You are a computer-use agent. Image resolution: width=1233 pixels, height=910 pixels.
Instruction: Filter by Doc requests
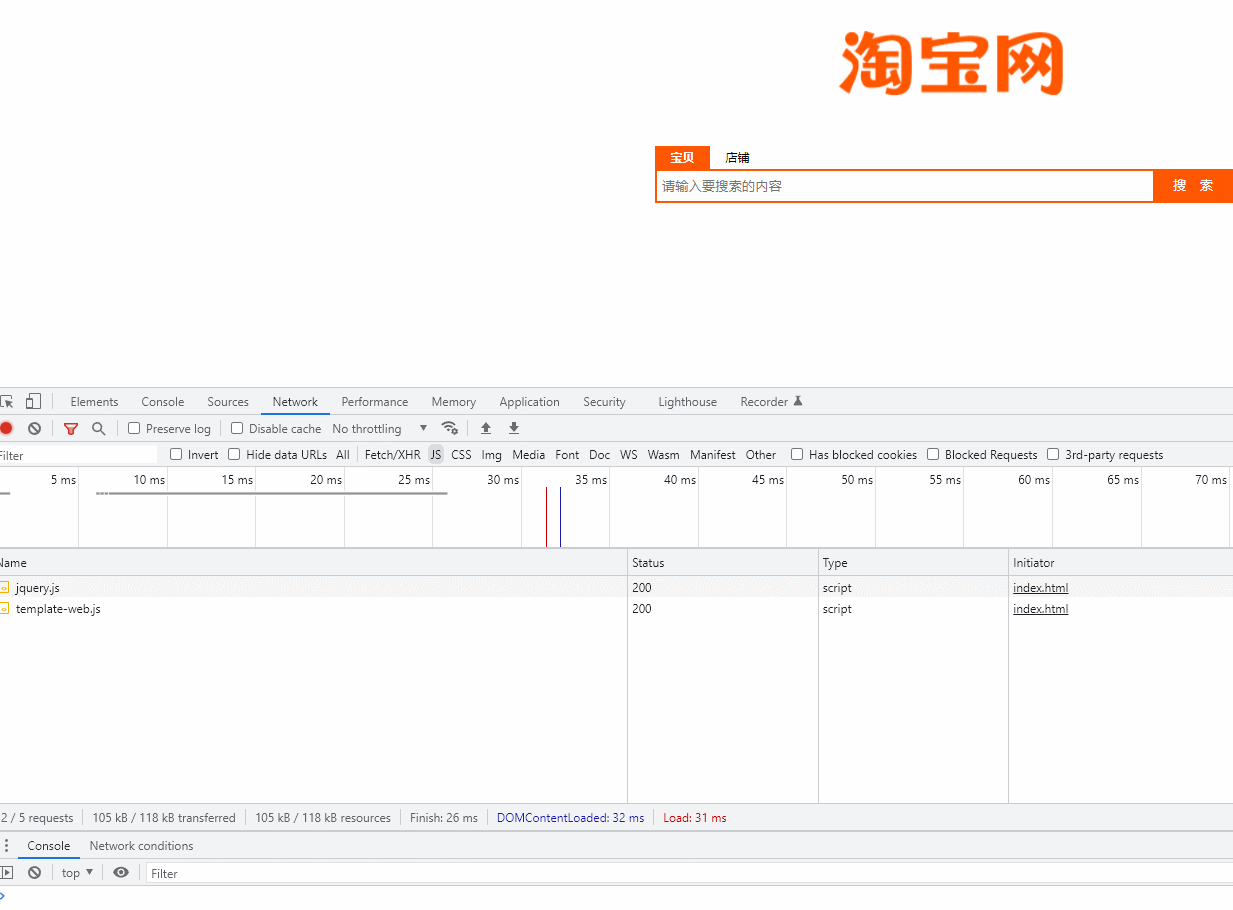(599, 455)
